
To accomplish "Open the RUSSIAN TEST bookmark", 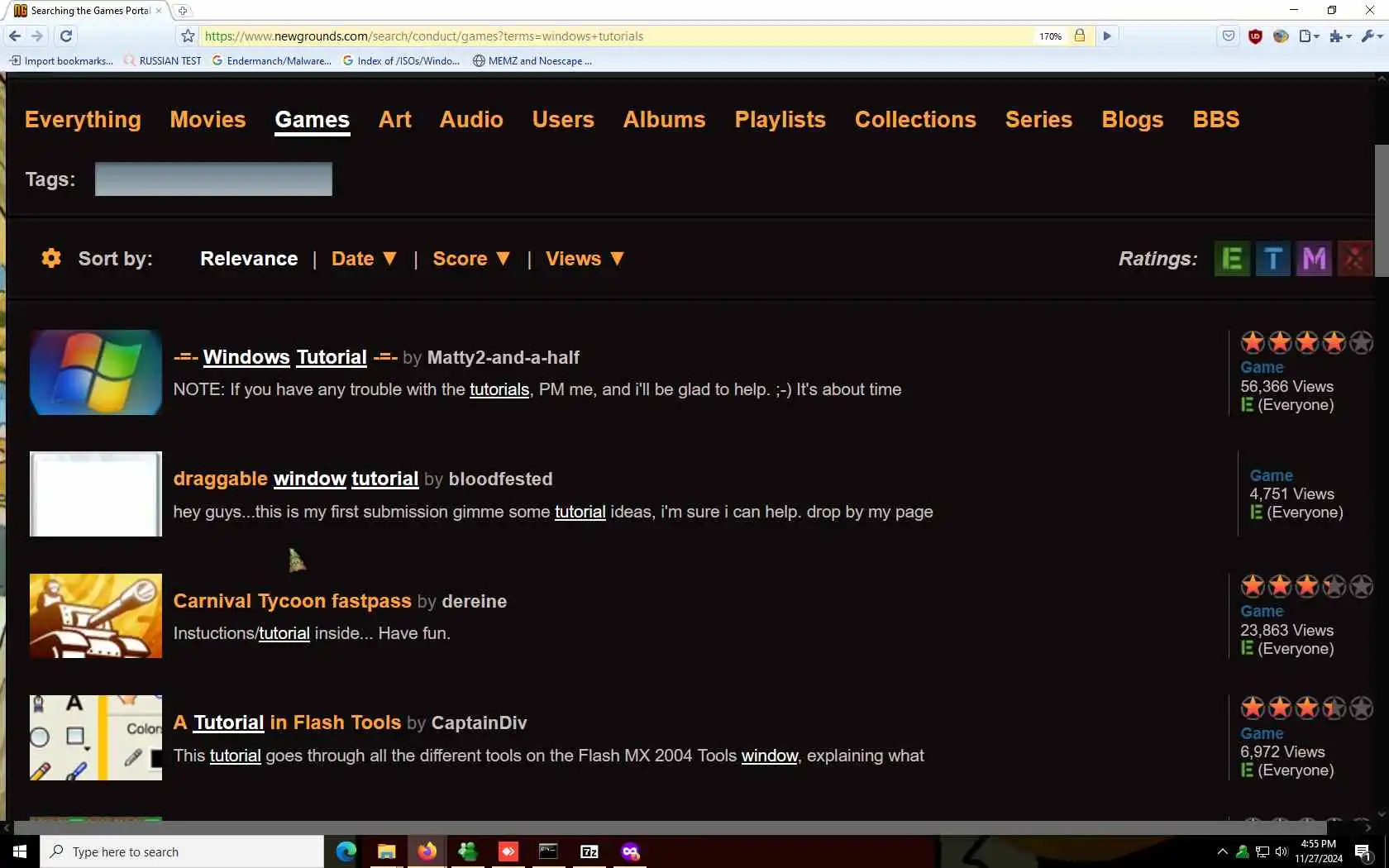I will pyautogui.click(x=163, y=60).
